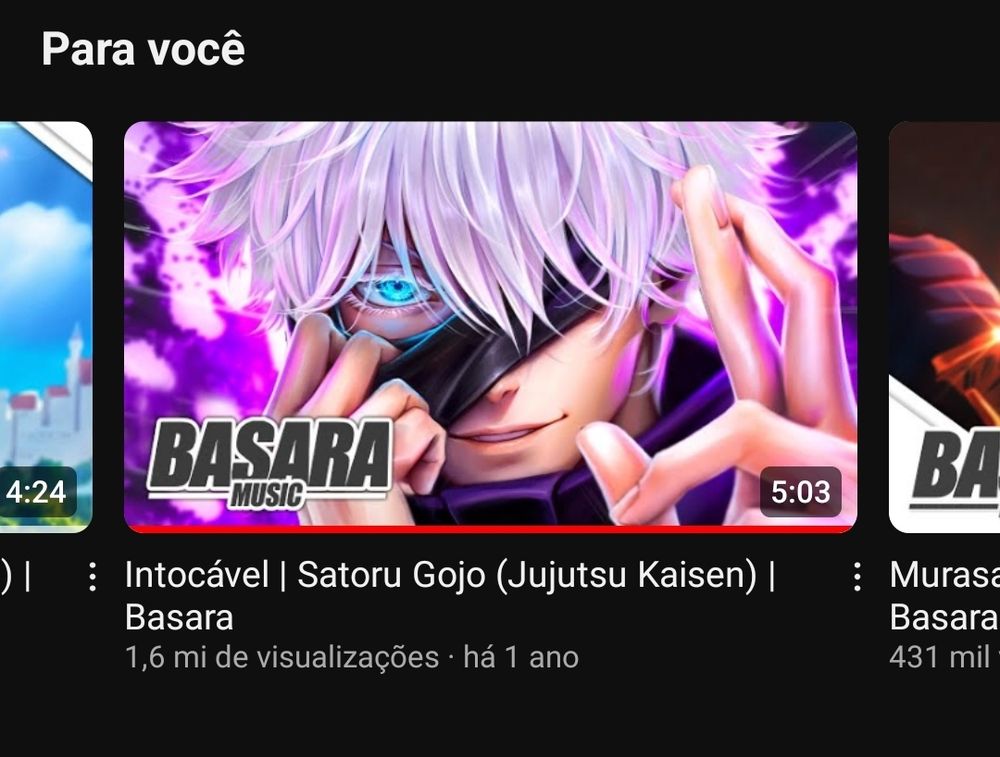Click the Basara logo on the right thumbnail
Image resolution: width=1000 pixels, height=757 pixels.
tap(955, 471)
